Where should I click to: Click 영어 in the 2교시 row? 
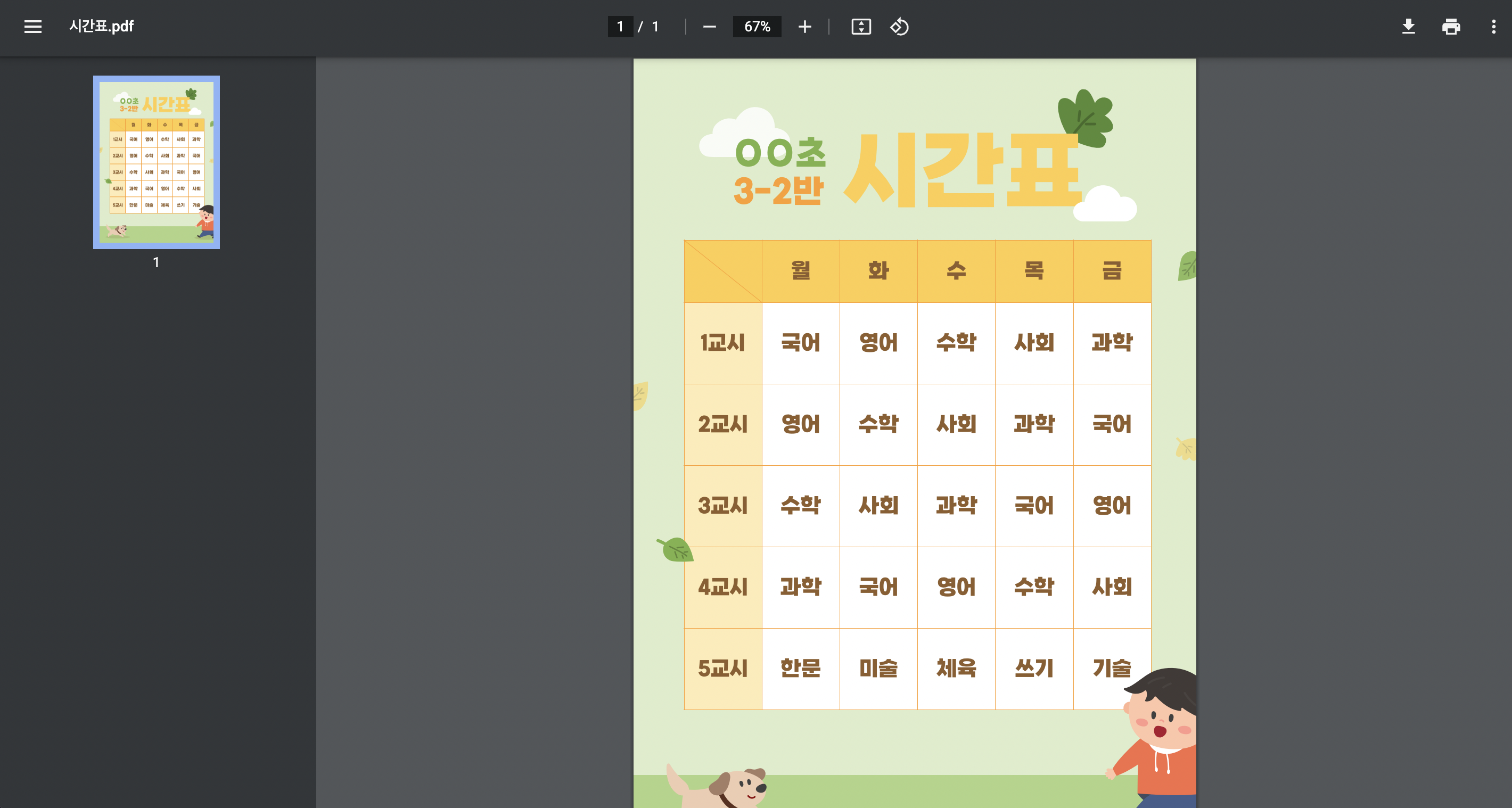click(801, 424)
